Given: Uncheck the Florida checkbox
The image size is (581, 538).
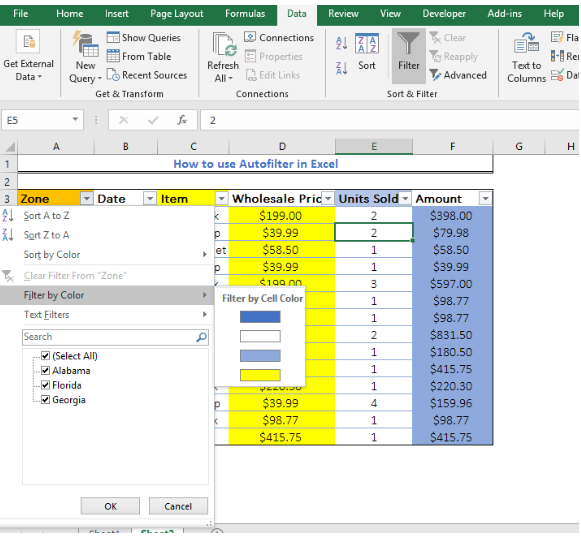Looking at the screenshot, I should tap(46, 386).
